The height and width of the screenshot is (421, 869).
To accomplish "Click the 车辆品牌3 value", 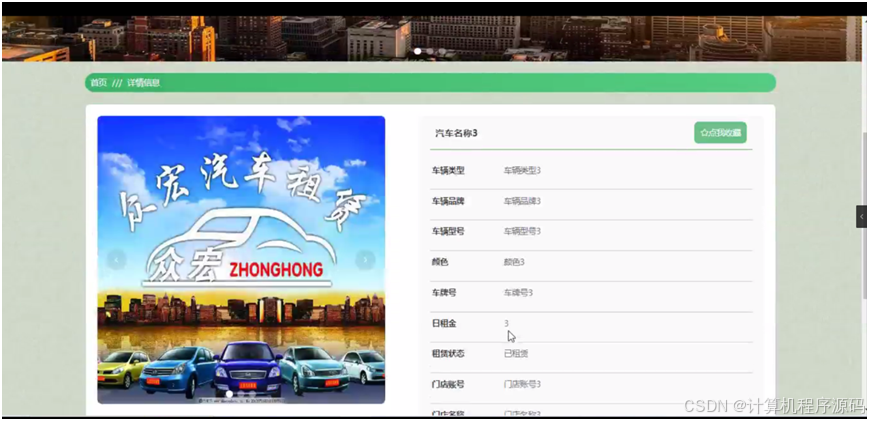I will coord(522,201).
